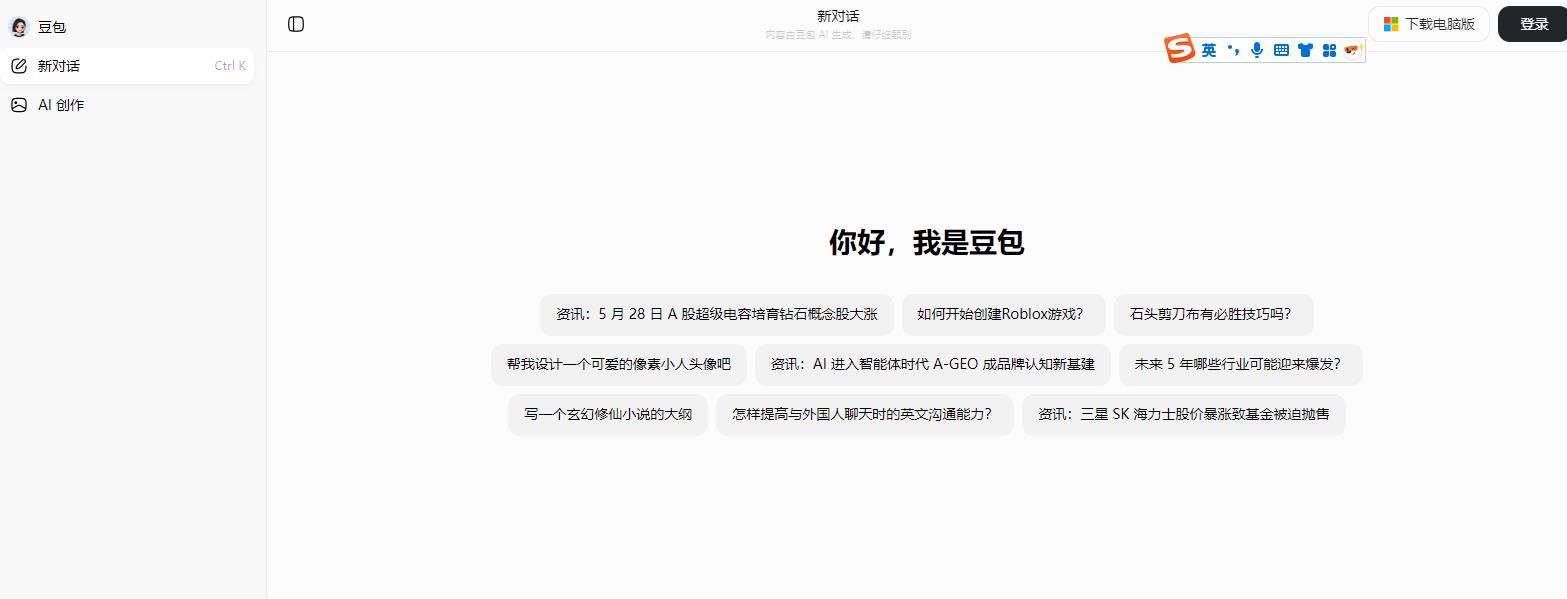This screenshot has width=1567, height=599.
Task: Choose suggestion about AI 进入智能体时代 A-GEO
Action: tap(933, 364)
